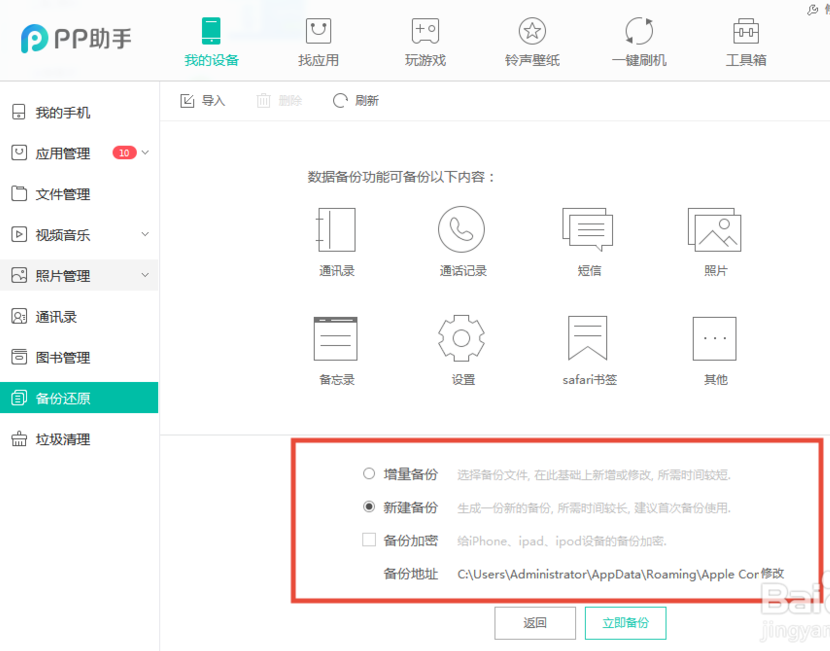
Task: Click the safari书签 bookmarks backup icon
Action: tap(588, 339)
